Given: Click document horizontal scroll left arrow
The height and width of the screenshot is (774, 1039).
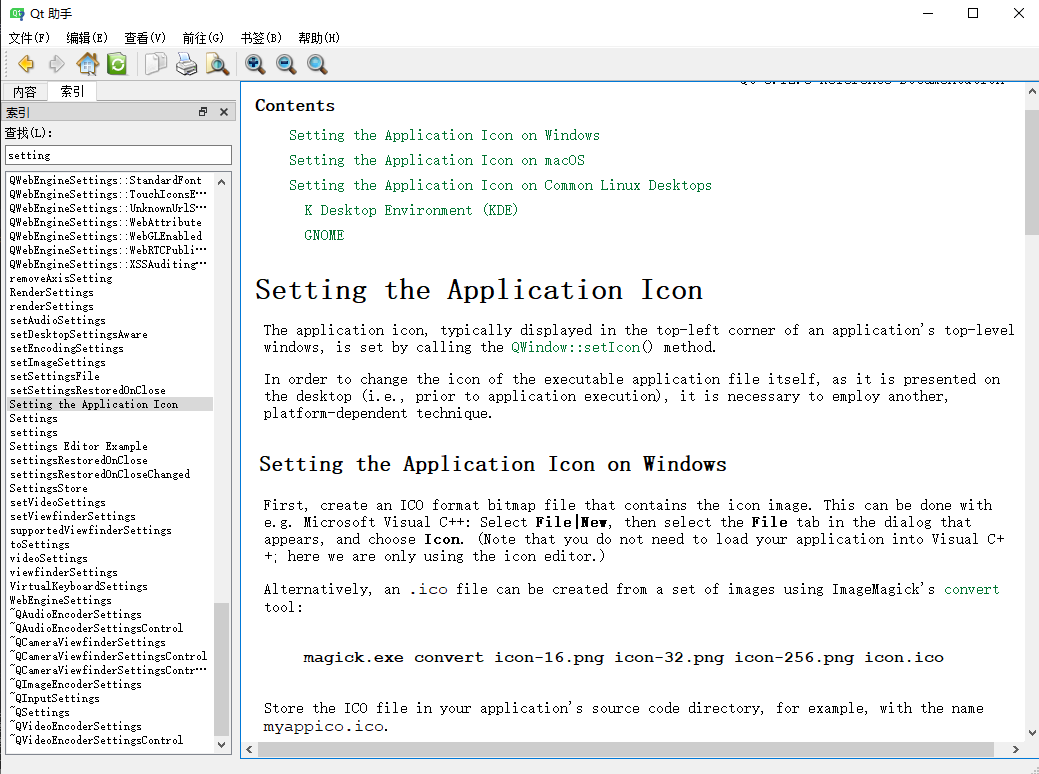Looking at the screenshot, I should (x=249, y=749).
